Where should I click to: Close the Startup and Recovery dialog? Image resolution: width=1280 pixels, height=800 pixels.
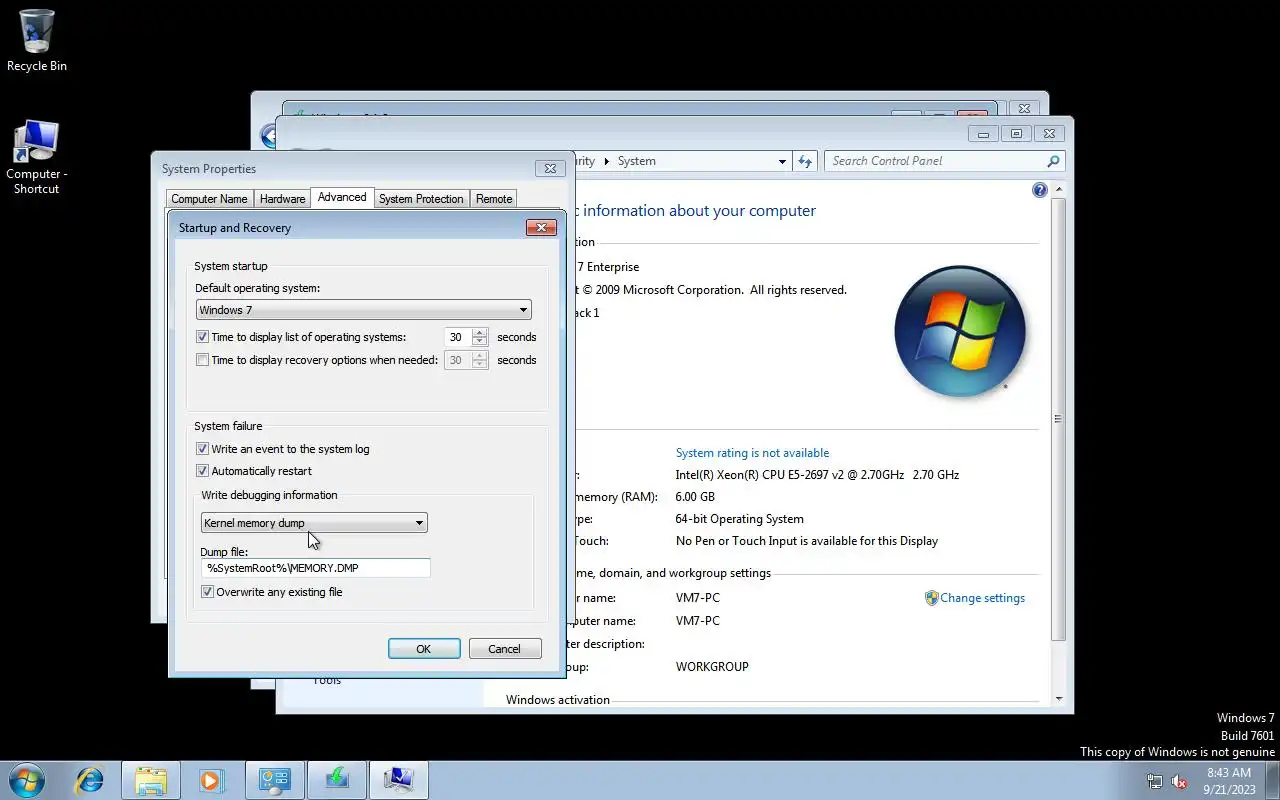click(x=541, y=228)
